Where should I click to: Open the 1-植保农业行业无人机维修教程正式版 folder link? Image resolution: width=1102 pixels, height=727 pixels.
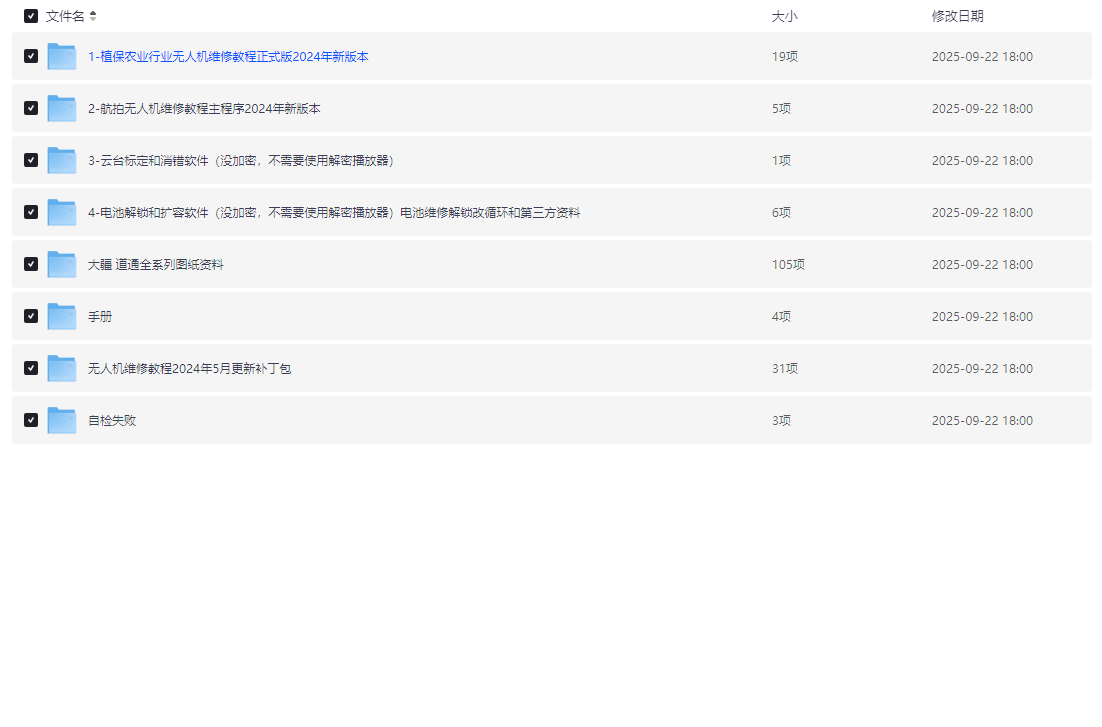pos(228,57)
